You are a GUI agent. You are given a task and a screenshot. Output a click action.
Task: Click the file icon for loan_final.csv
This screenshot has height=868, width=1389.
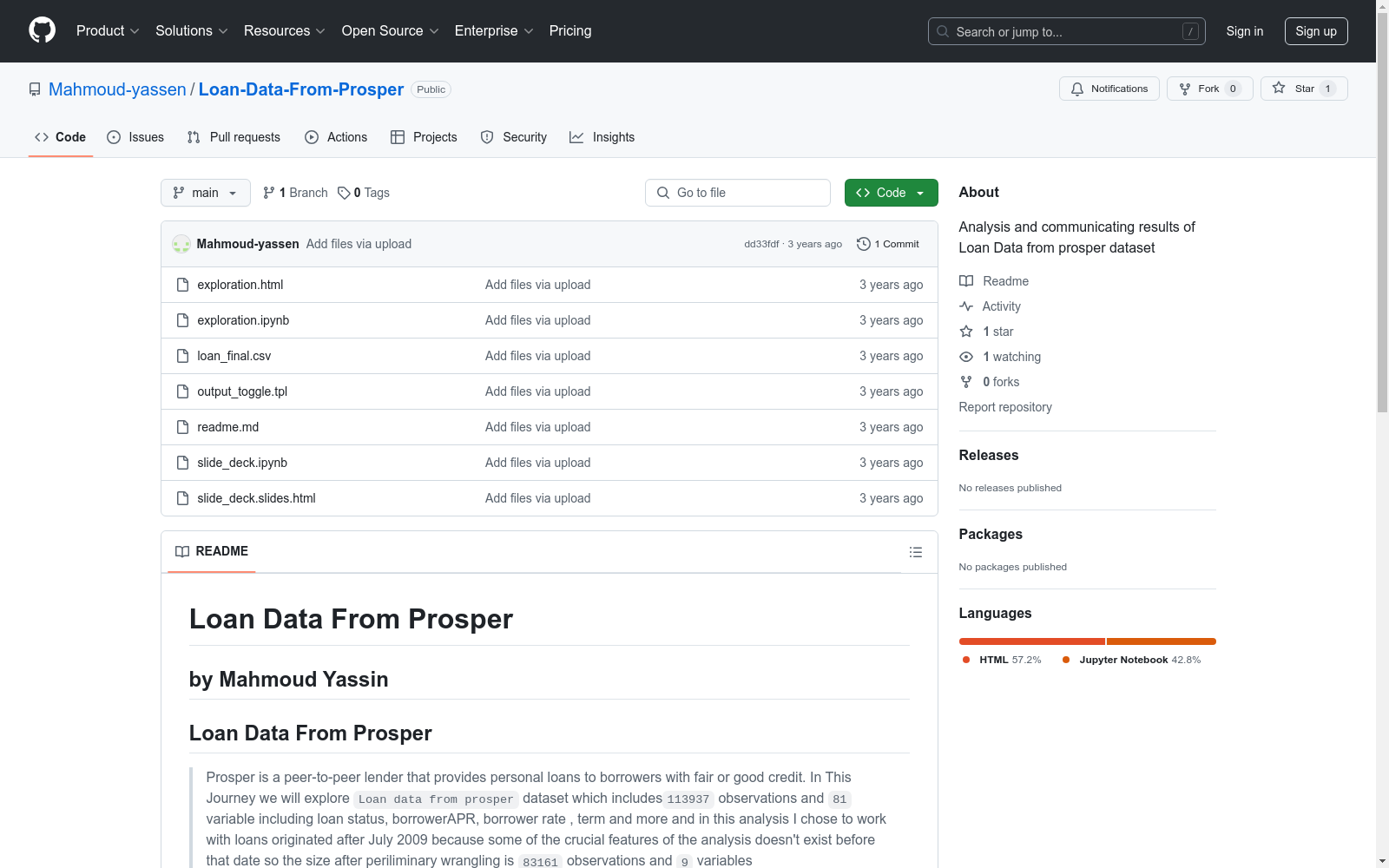click(182, 356)
